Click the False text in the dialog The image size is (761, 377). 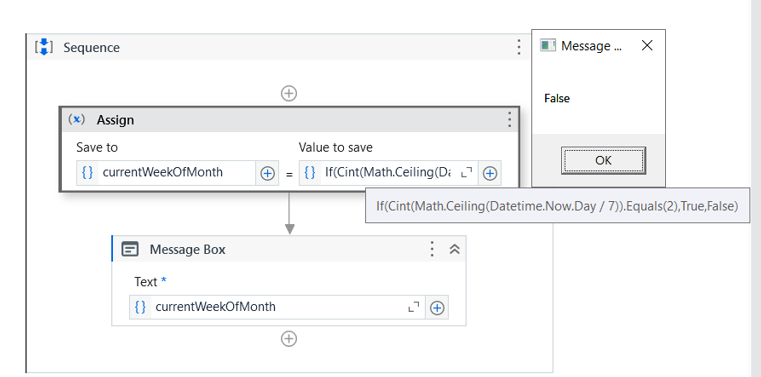(x=557, y=98)
